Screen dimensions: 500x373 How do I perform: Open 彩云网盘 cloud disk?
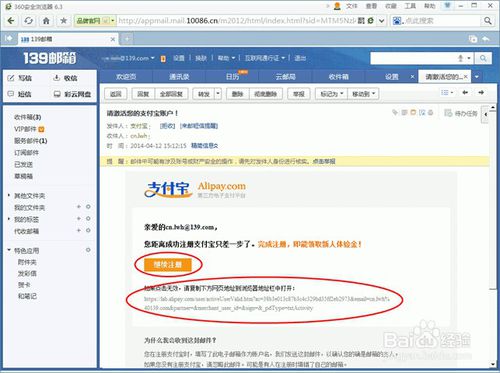tap(72, 94)
